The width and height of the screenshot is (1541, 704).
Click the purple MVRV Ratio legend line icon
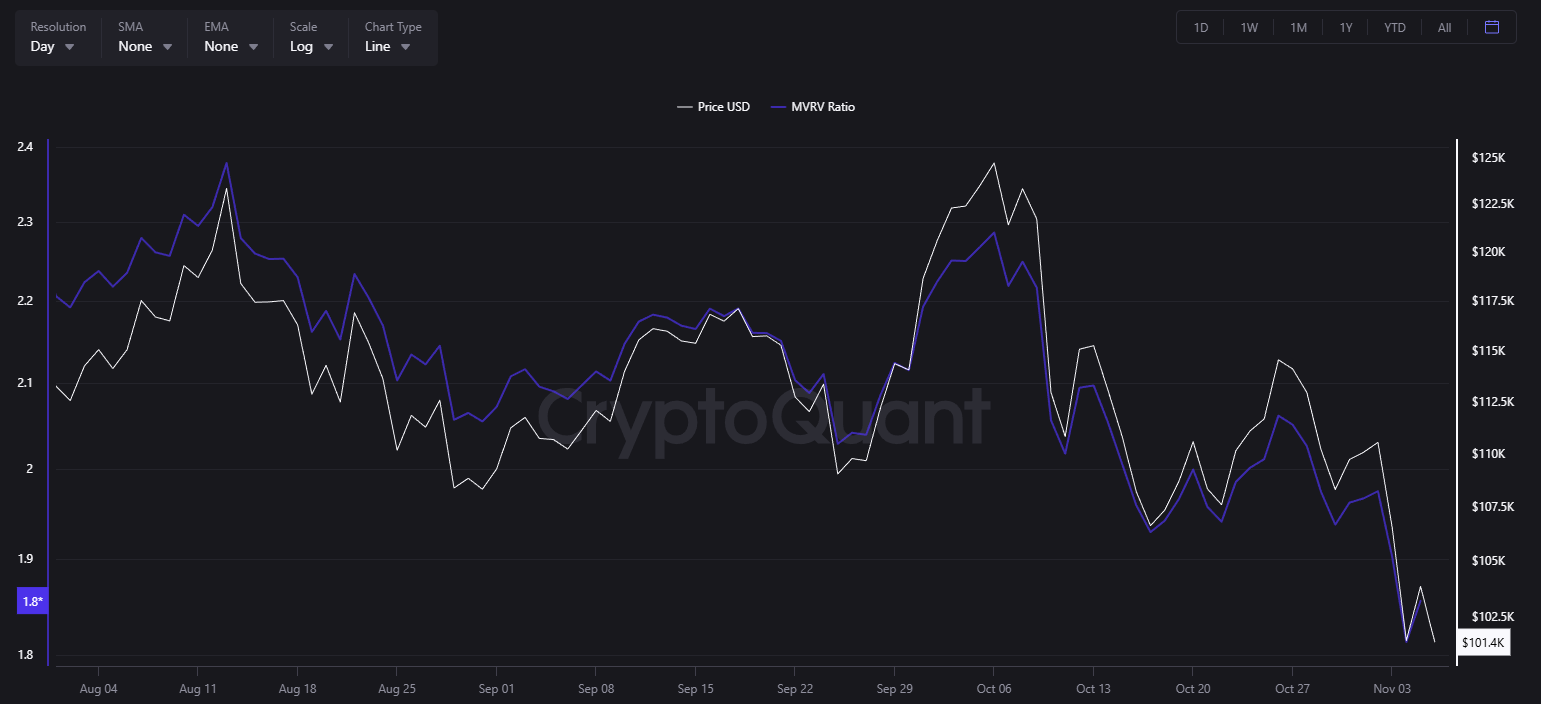pos(778,106)
